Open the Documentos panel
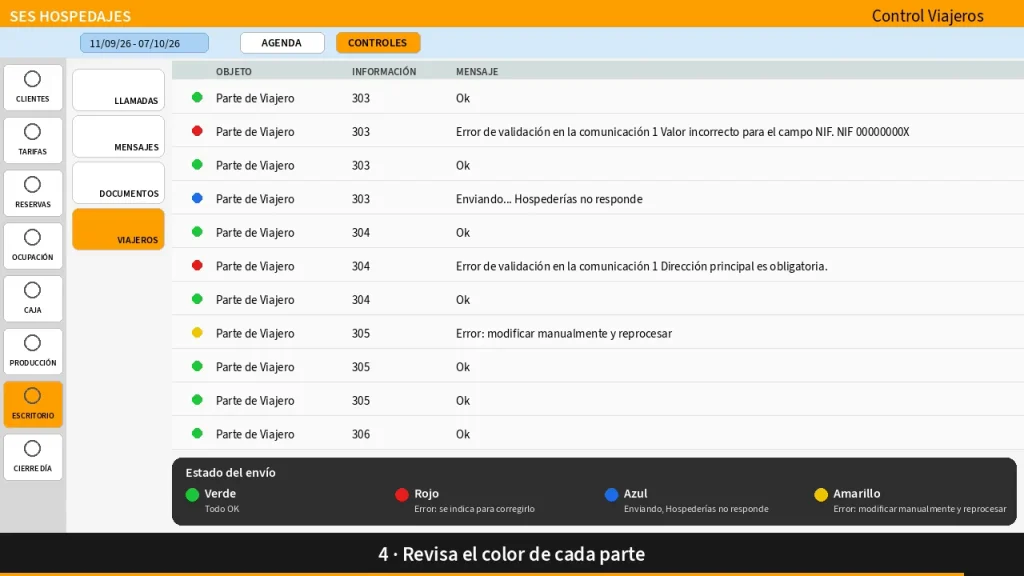This screenshot has height=576, width=1024. [x=118, y=183]
